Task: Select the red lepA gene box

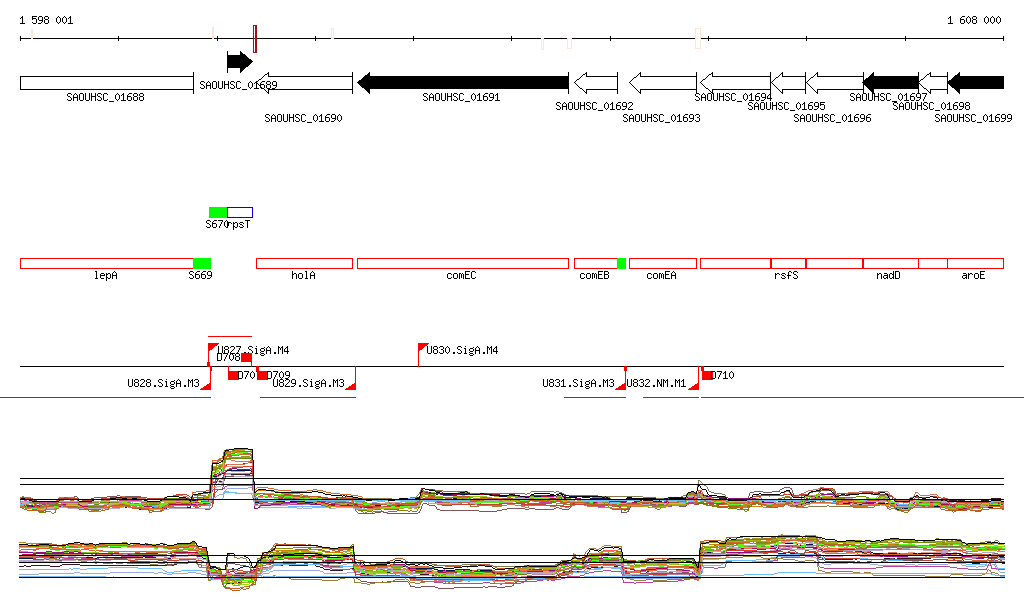Action: tap(106, 264)
